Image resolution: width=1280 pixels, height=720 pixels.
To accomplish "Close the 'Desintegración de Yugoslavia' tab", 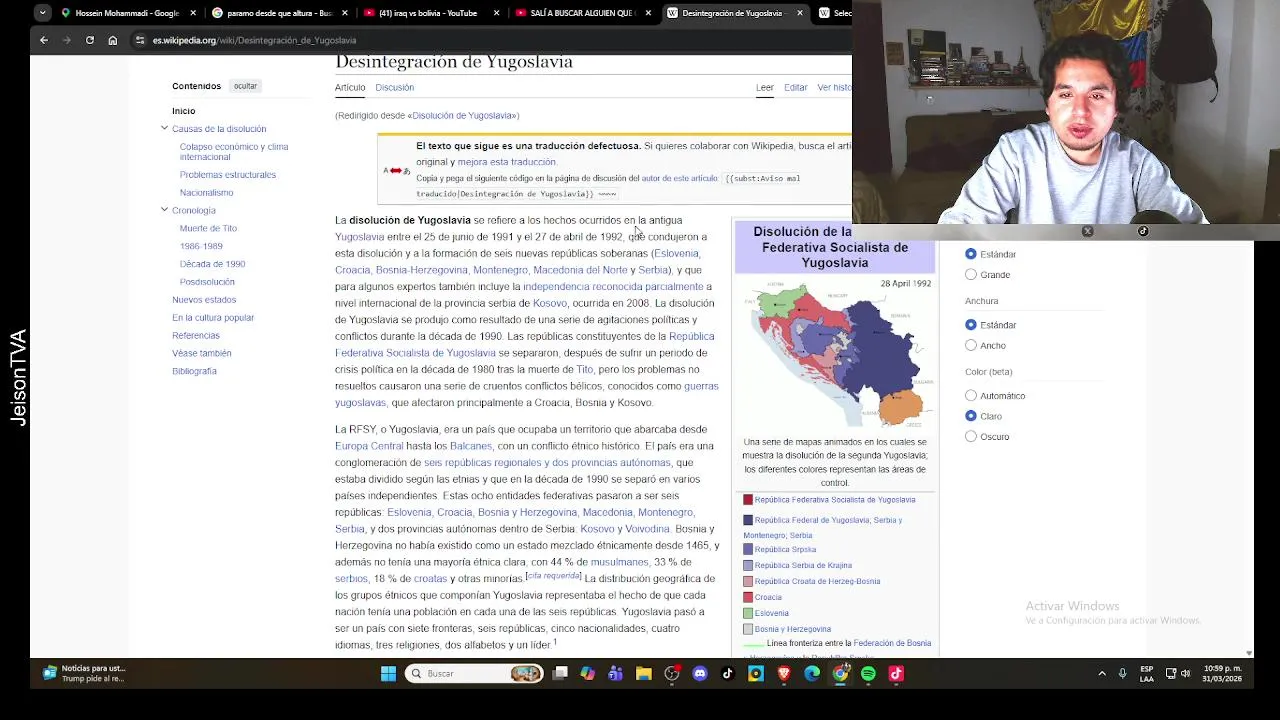I will pyautogui.click(x=800, y=13).
